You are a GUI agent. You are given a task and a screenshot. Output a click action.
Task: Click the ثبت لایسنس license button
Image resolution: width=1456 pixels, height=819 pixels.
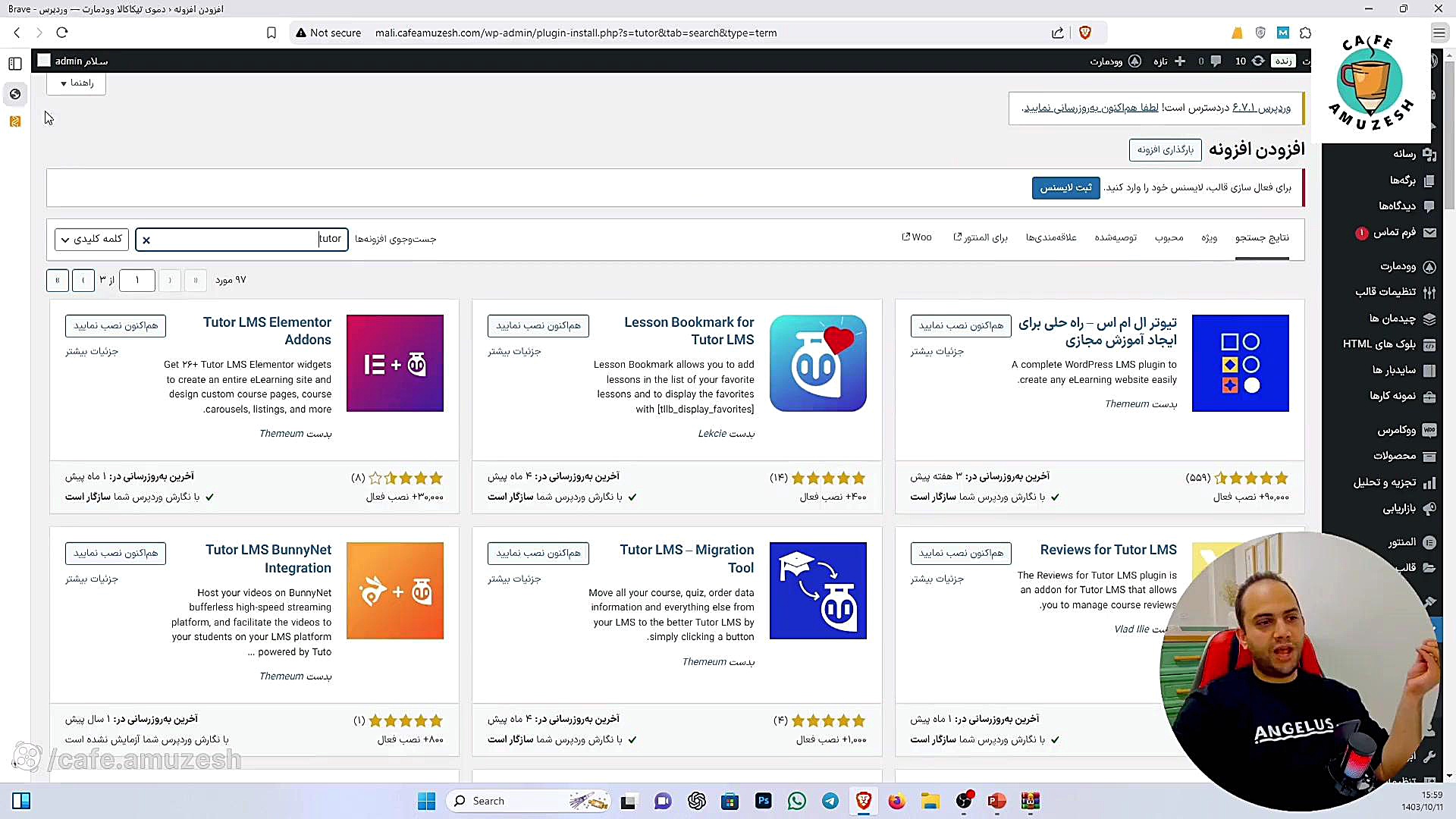1065,188
